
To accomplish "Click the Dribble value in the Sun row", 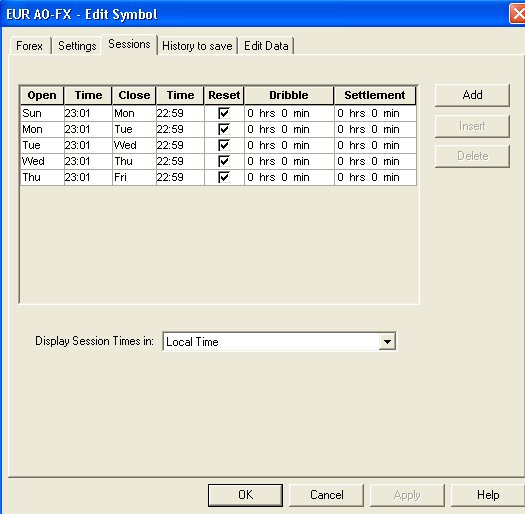I will 289,113.
